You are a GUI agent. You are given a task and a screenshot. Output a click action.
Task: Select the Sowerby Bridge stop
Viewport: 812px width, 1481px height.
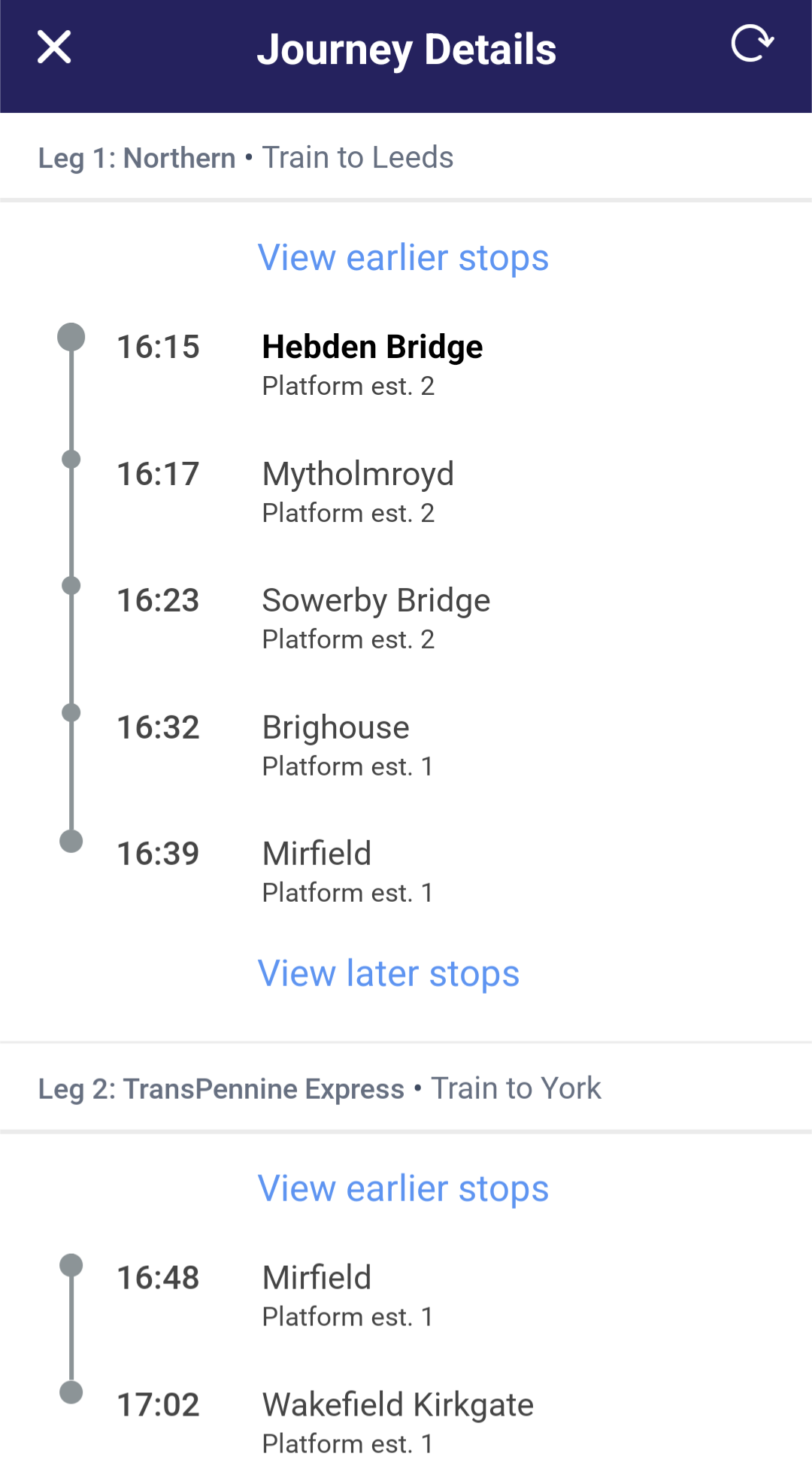pos(376,601)
